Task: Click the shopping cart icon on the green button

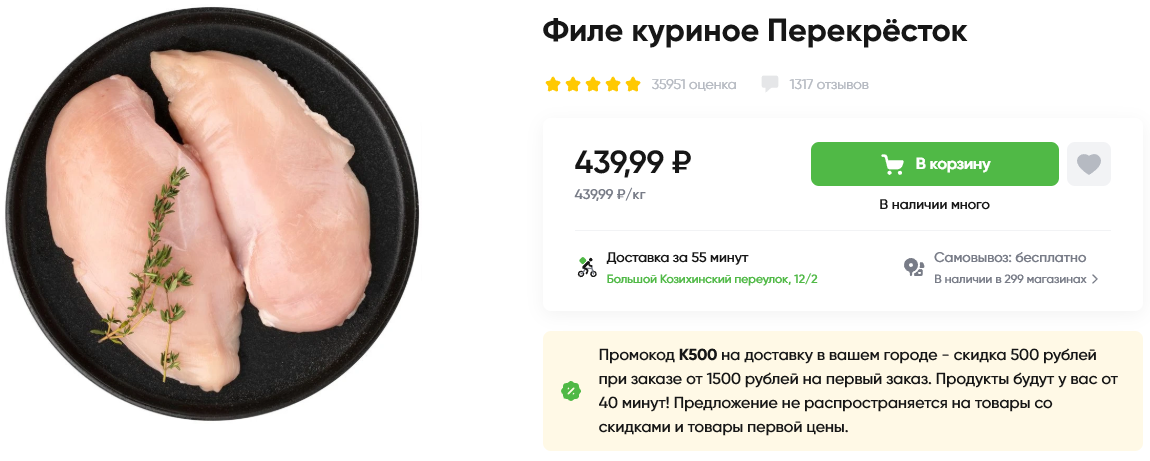Action: (892, 164)
